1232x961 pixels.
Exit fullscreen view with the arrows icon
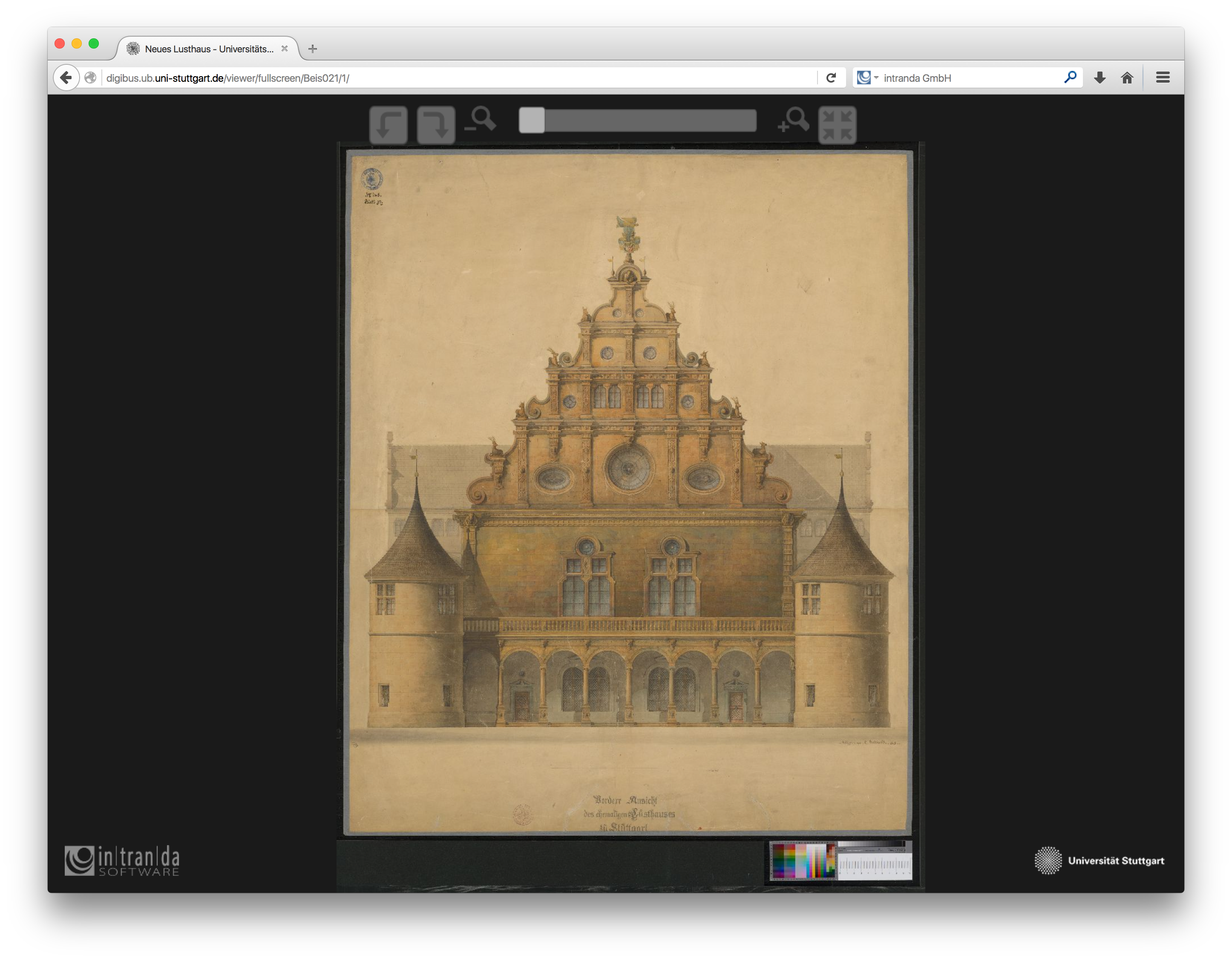[x=837, y=125]
